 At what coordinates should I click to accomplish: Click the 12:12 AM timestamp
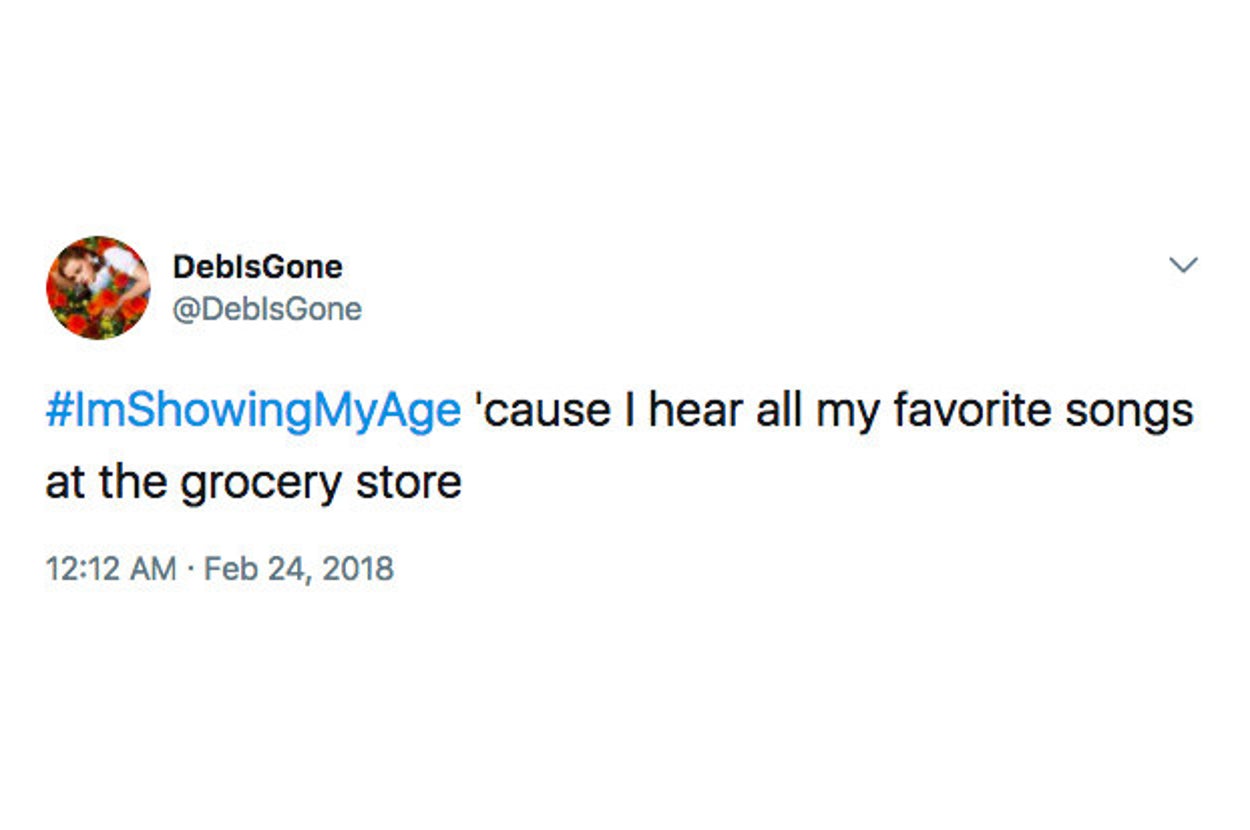pos(110,569)
